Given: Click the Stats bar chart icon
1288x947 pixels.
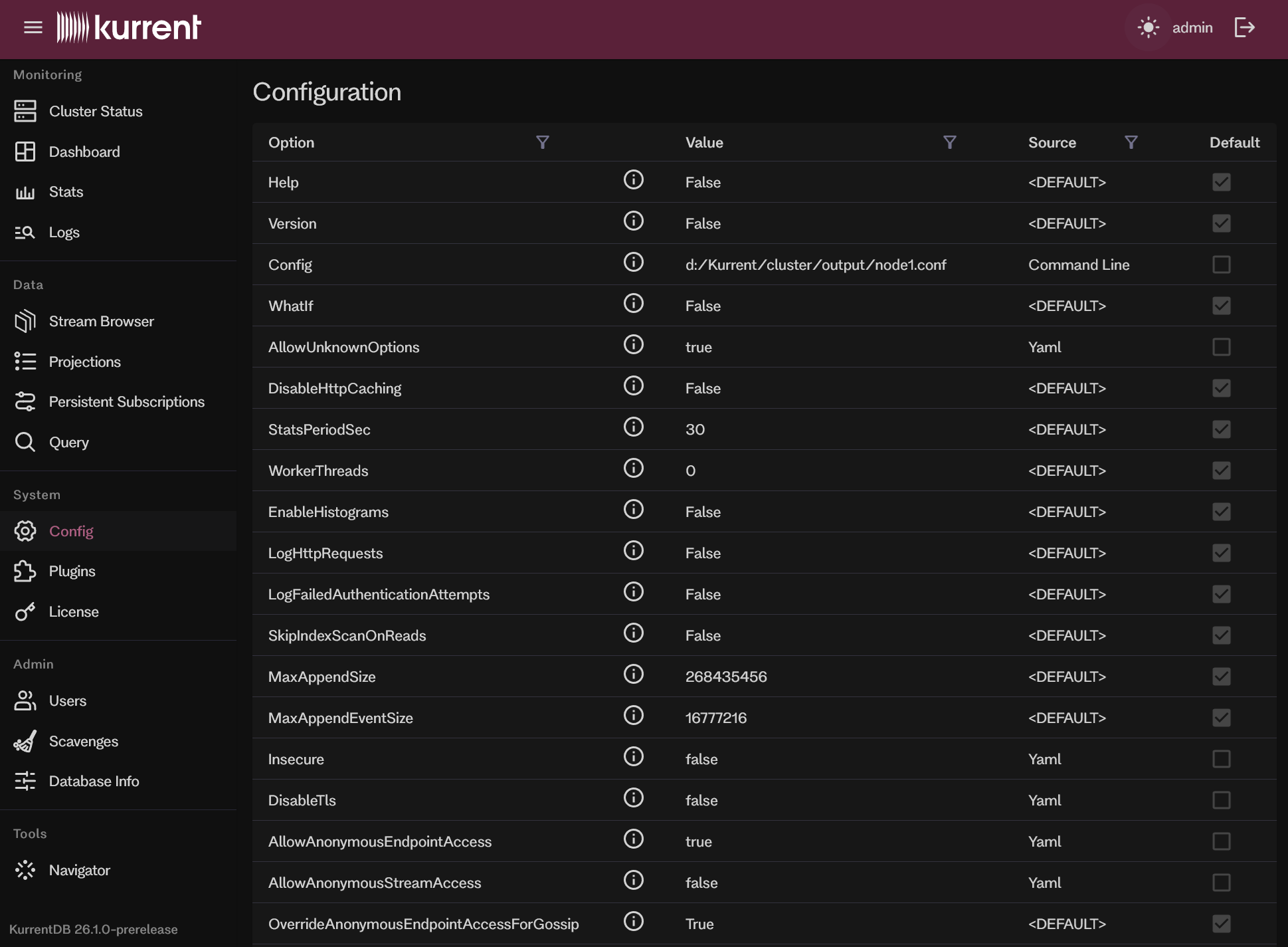Looking at the screenshot, I should coord(25,193).
